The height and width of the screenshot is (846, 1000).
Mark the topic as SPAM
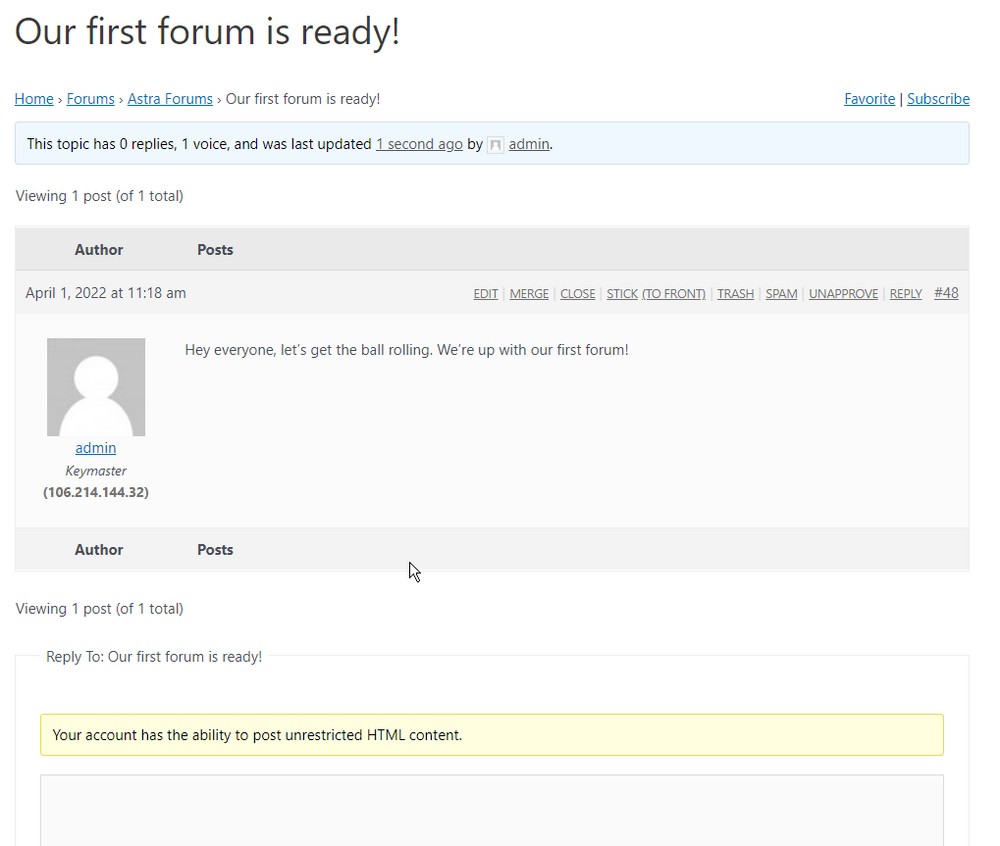click(781, 294)
